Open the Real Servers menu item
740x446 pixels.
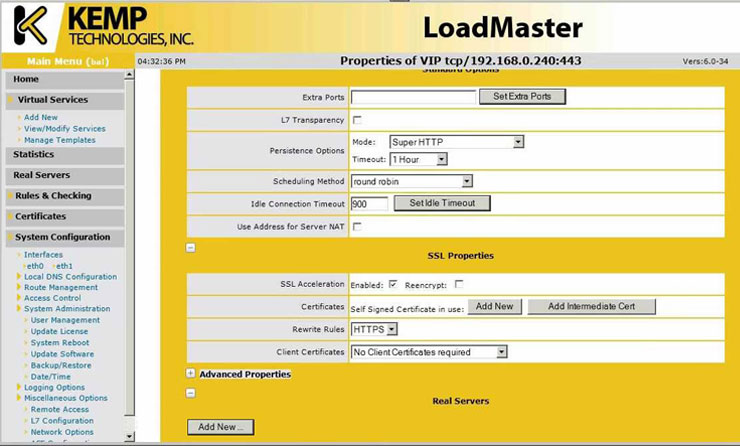(65, 176)
